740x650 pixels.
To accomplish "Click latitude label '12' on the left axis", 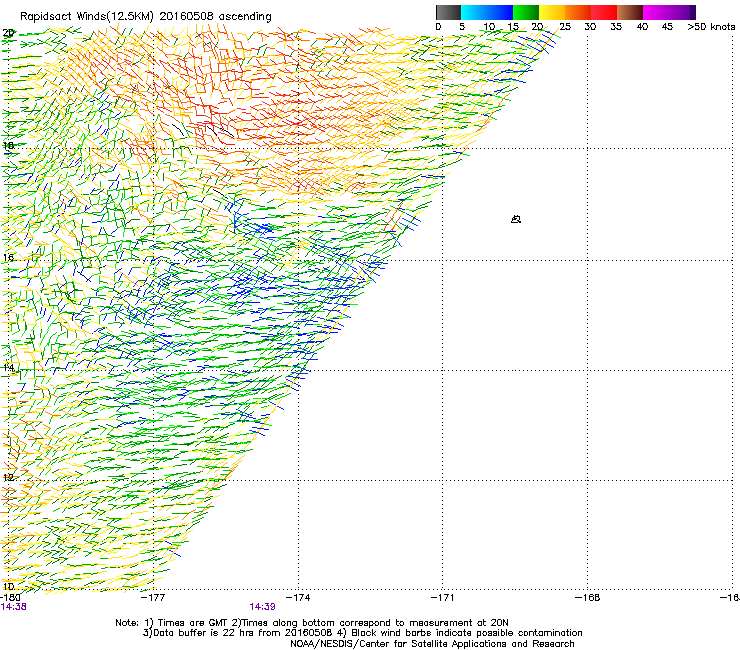I will [8, 477].
